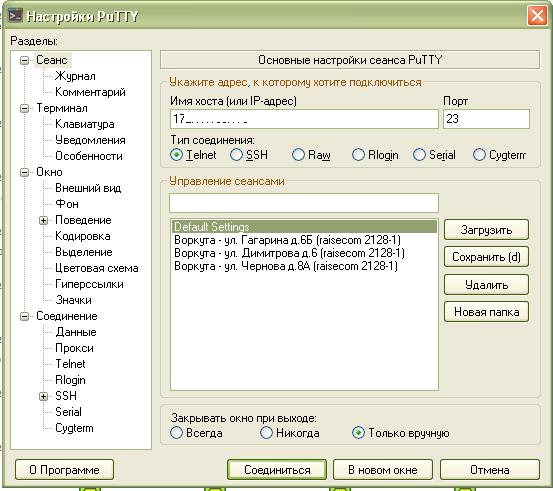Expand the Поведение tree node
This screenshot has width=553, height=491.
pyautogui.click(x=43, y=220)
